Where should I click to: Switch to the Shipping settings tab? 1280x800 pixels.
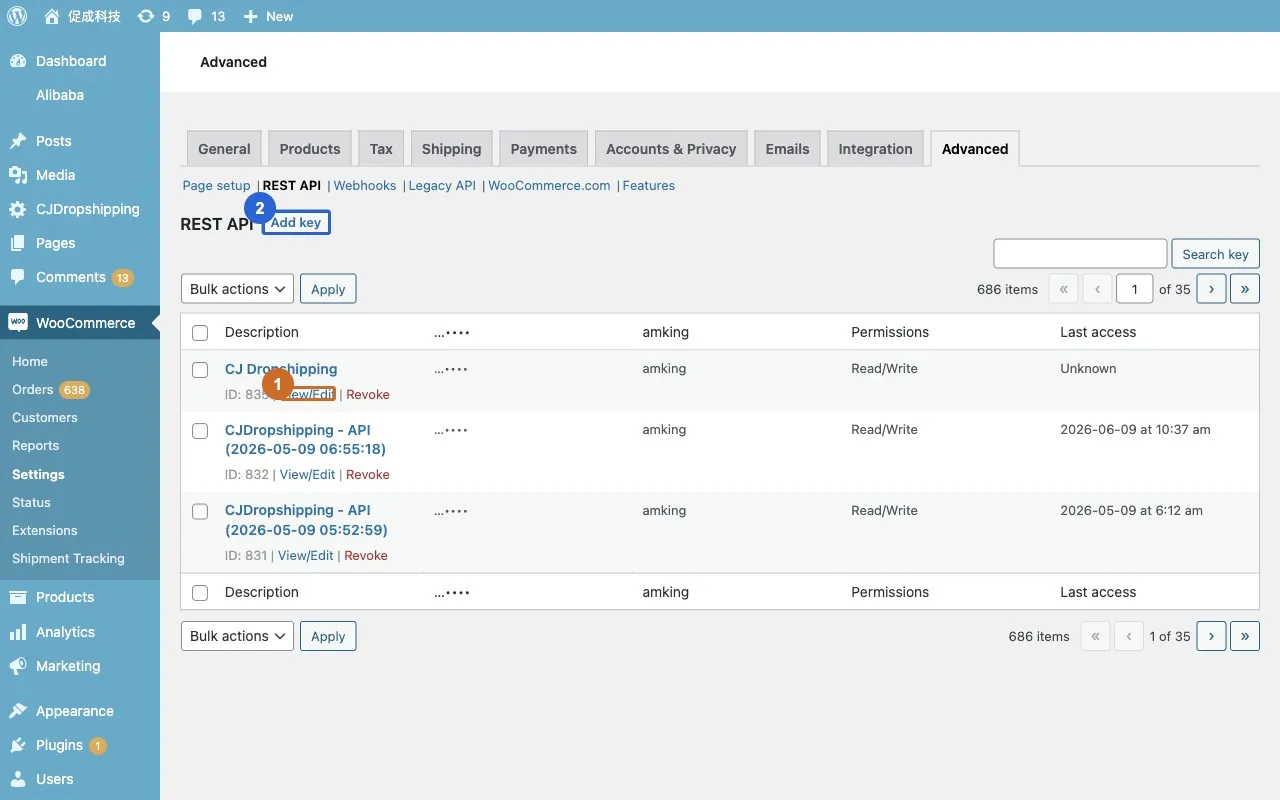point(451,149)
